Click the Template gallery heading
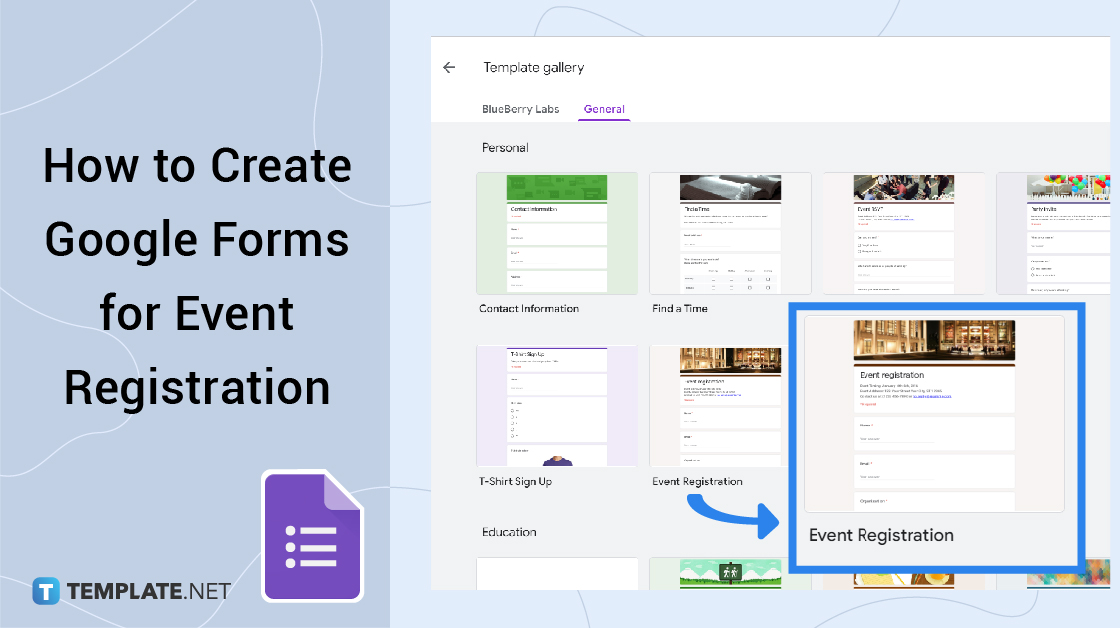1120x628 pixels. [533, 67]
